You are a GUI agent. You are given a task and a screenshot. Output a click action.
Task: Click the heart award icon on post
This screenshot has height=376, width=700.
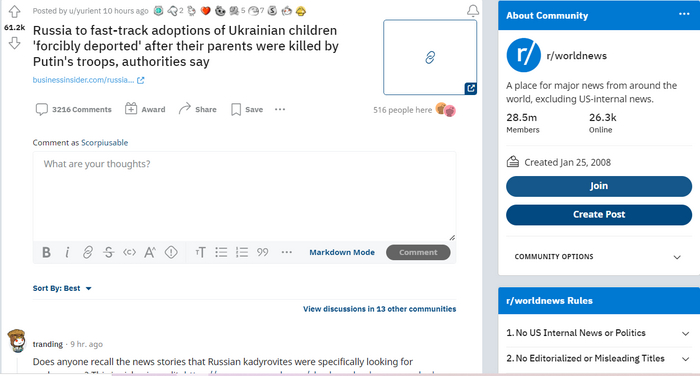pyautogui.click(x=205, y=11)
